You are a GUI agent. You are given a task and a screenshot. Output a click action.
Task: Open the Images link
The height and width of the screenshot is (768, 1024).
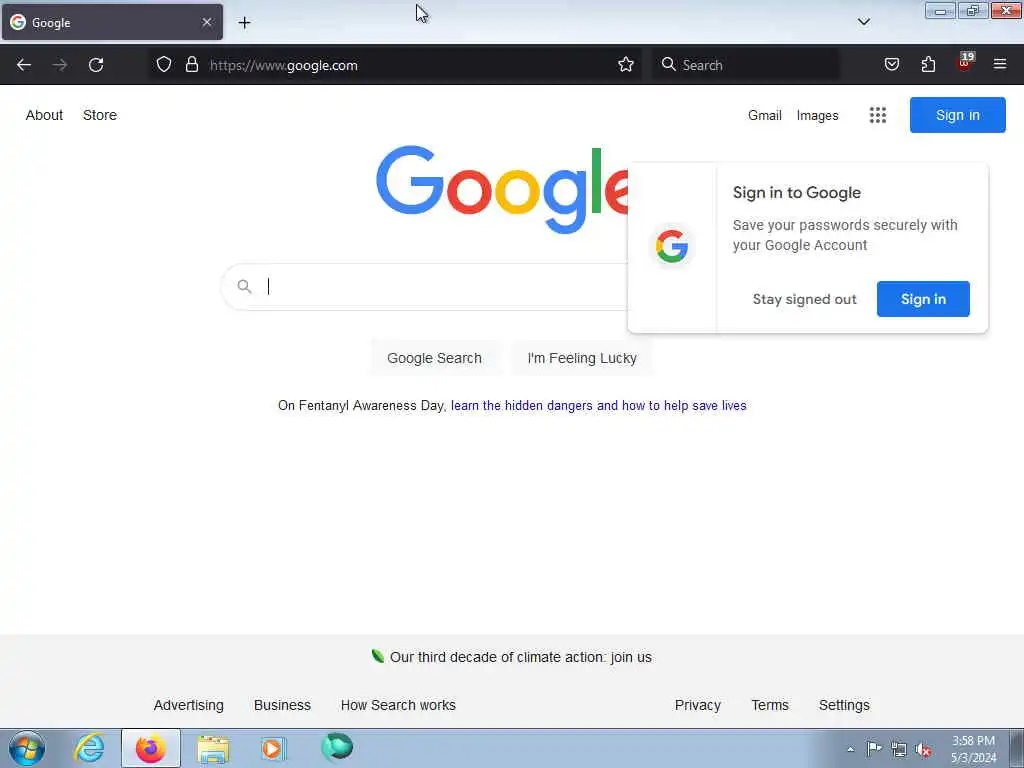817,116
